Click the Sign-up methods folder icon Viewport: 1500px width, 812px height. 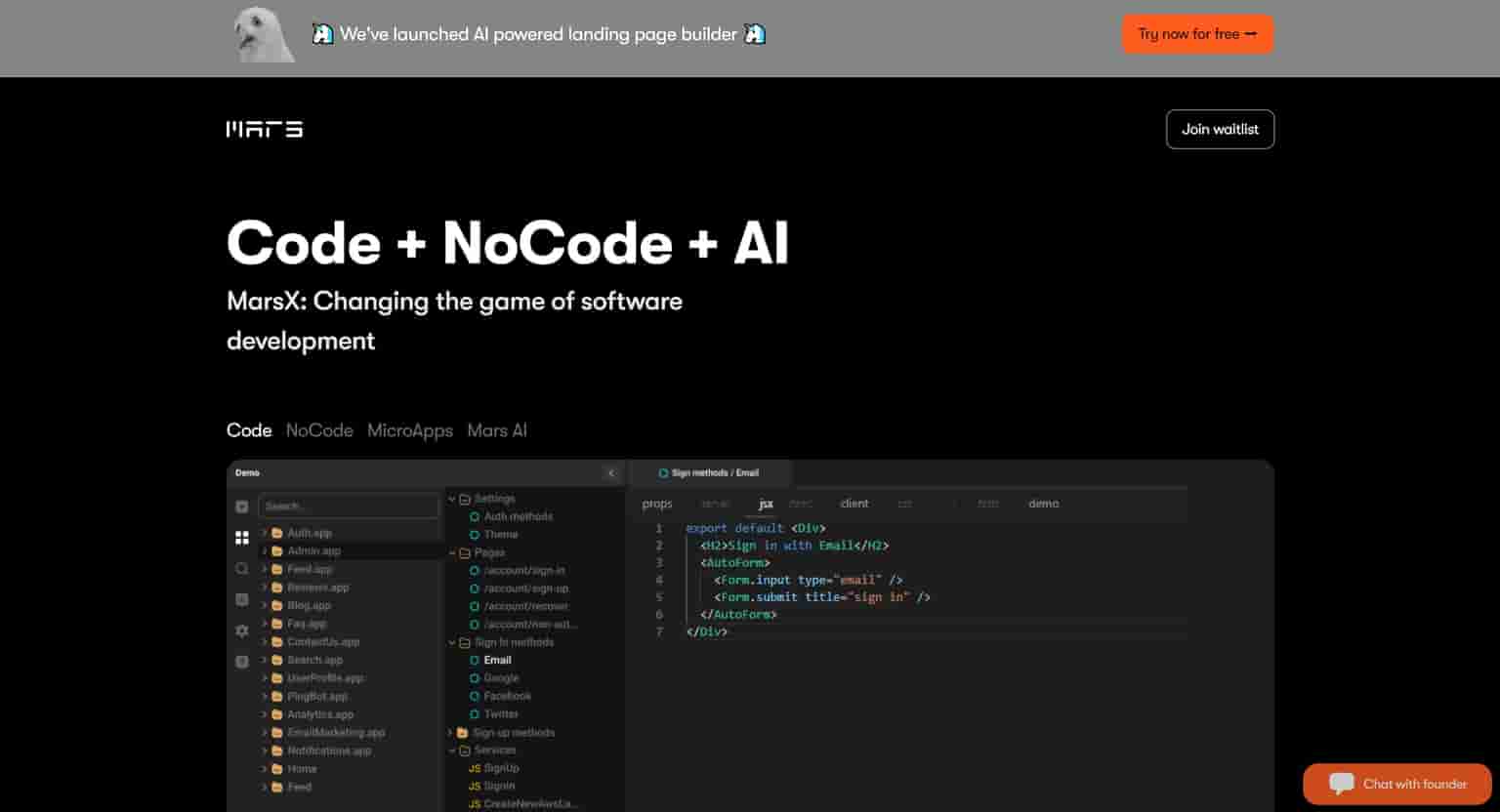pyautogui.click(x=463, y=733)
